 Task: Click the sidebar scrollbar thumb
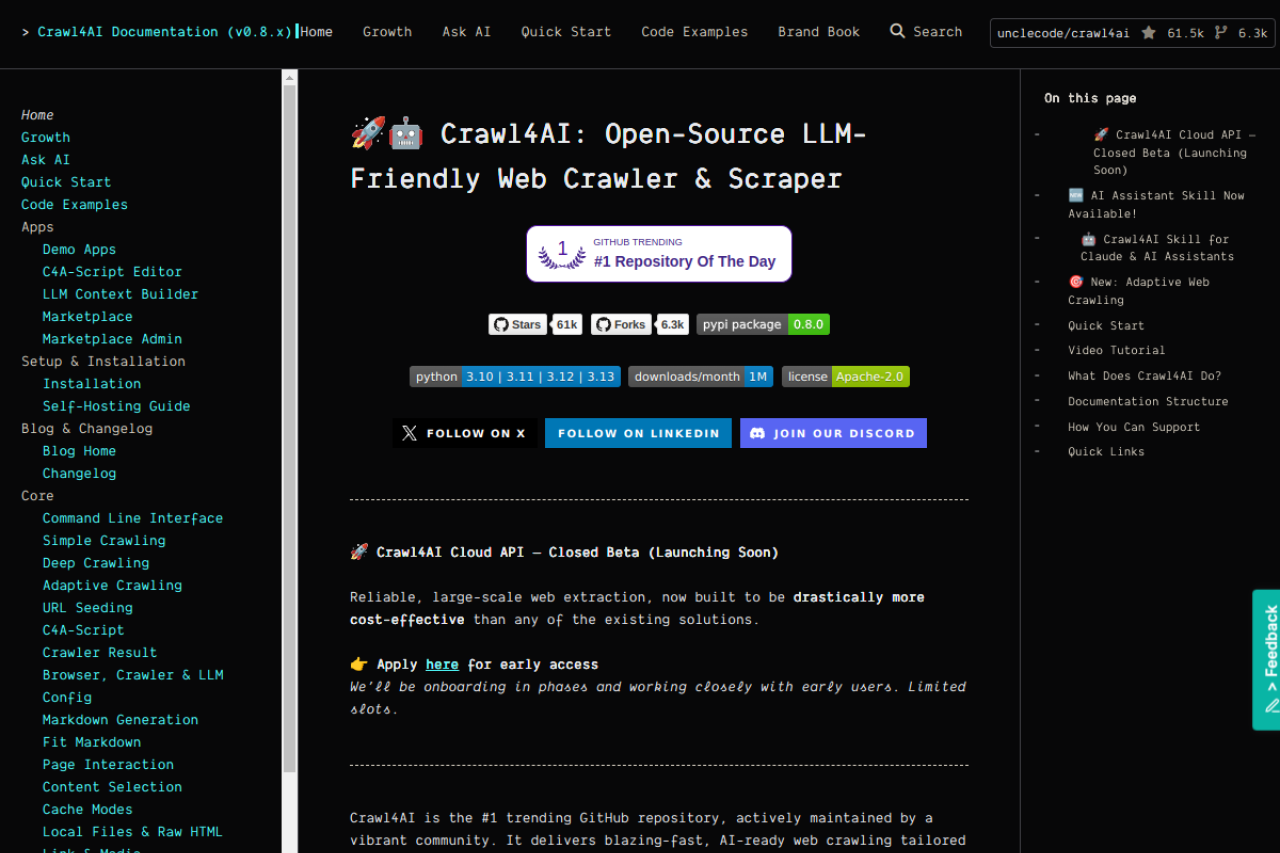coord(289,430)
